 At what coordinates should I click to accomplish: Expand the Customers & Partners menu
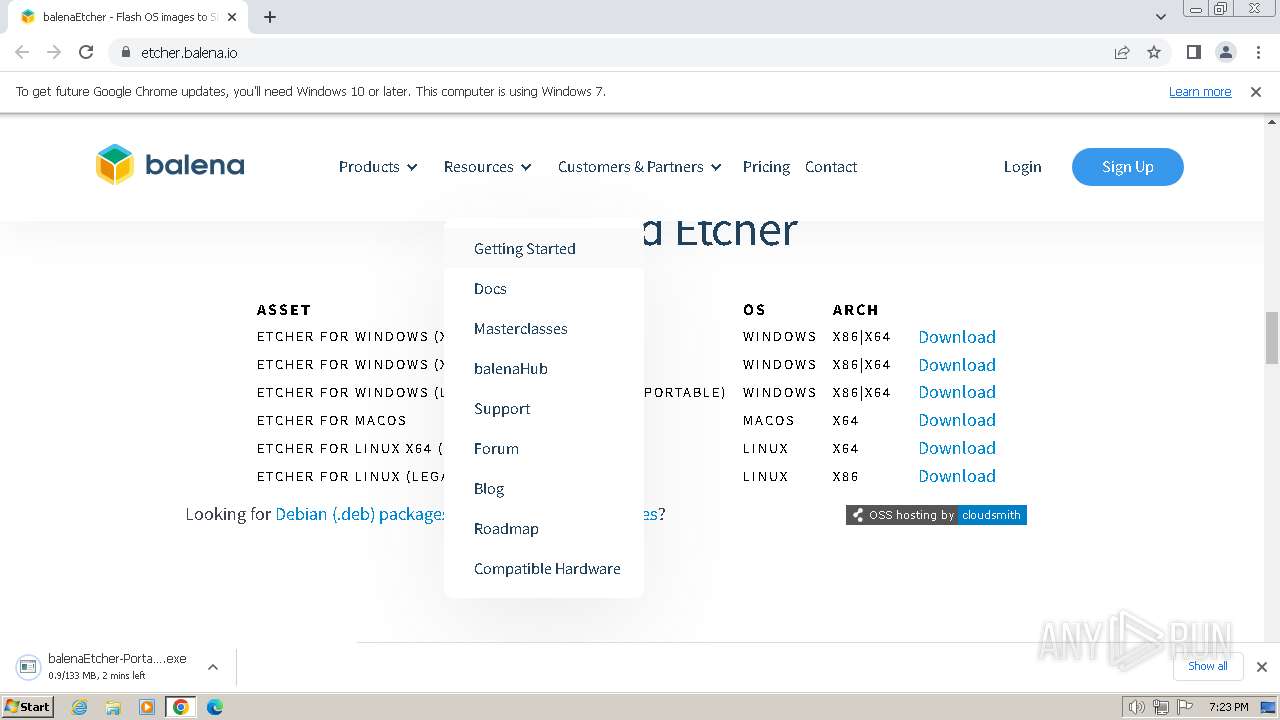[x=640, y=167]
